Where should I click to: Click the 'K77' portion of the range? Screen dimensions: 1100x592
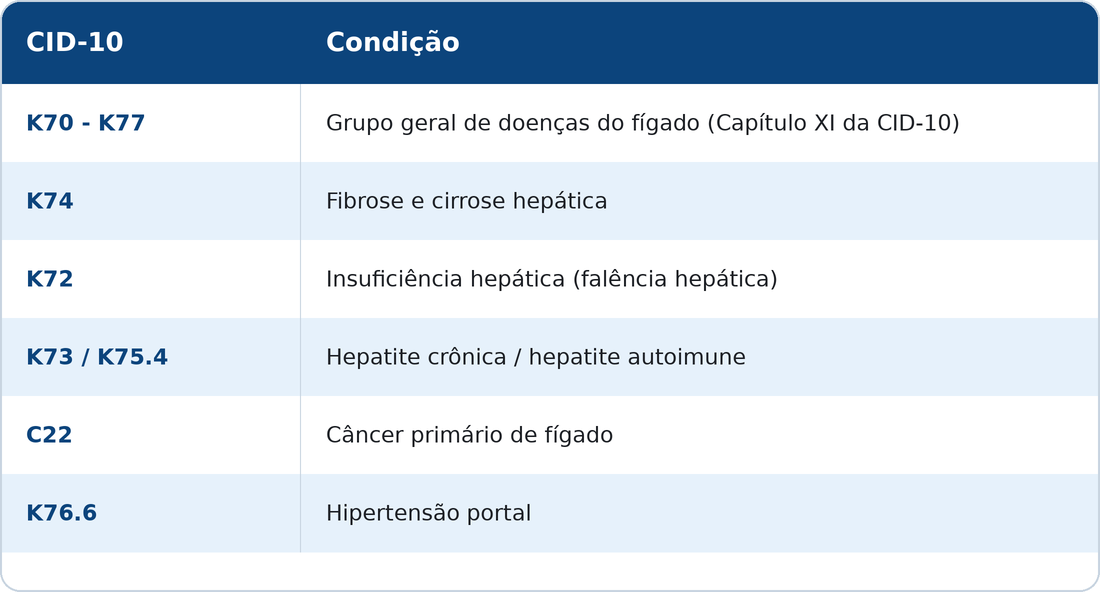click(x=121, y=123)
